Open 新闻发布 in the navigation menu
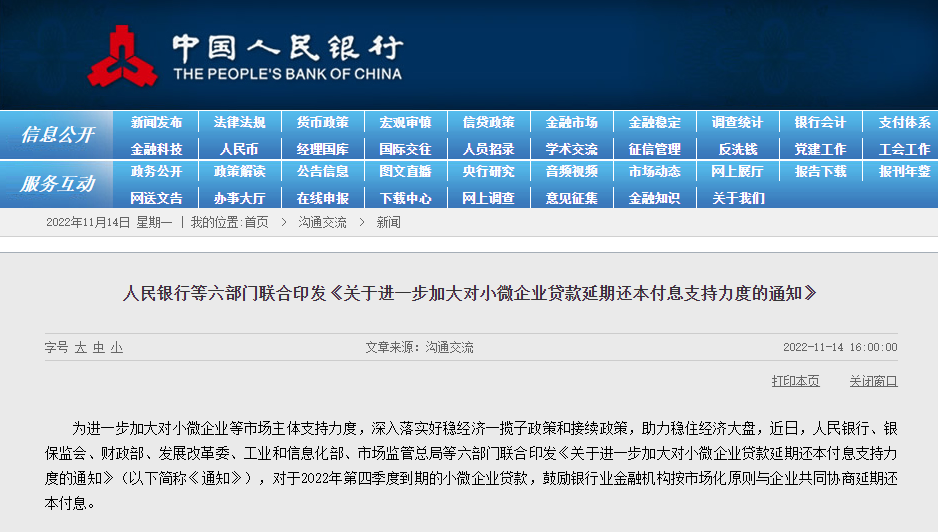The height and width of the screenshot is (532, 938). [156, 123]
